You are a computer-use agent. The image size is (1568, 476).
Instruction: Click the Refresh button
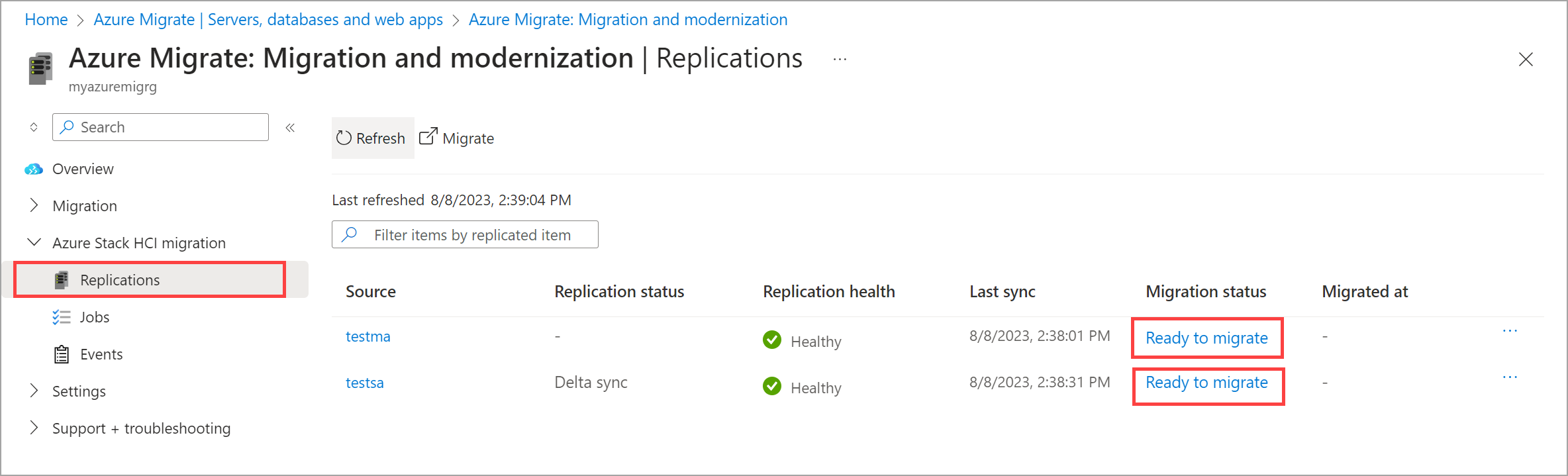(x=372, y=138)
